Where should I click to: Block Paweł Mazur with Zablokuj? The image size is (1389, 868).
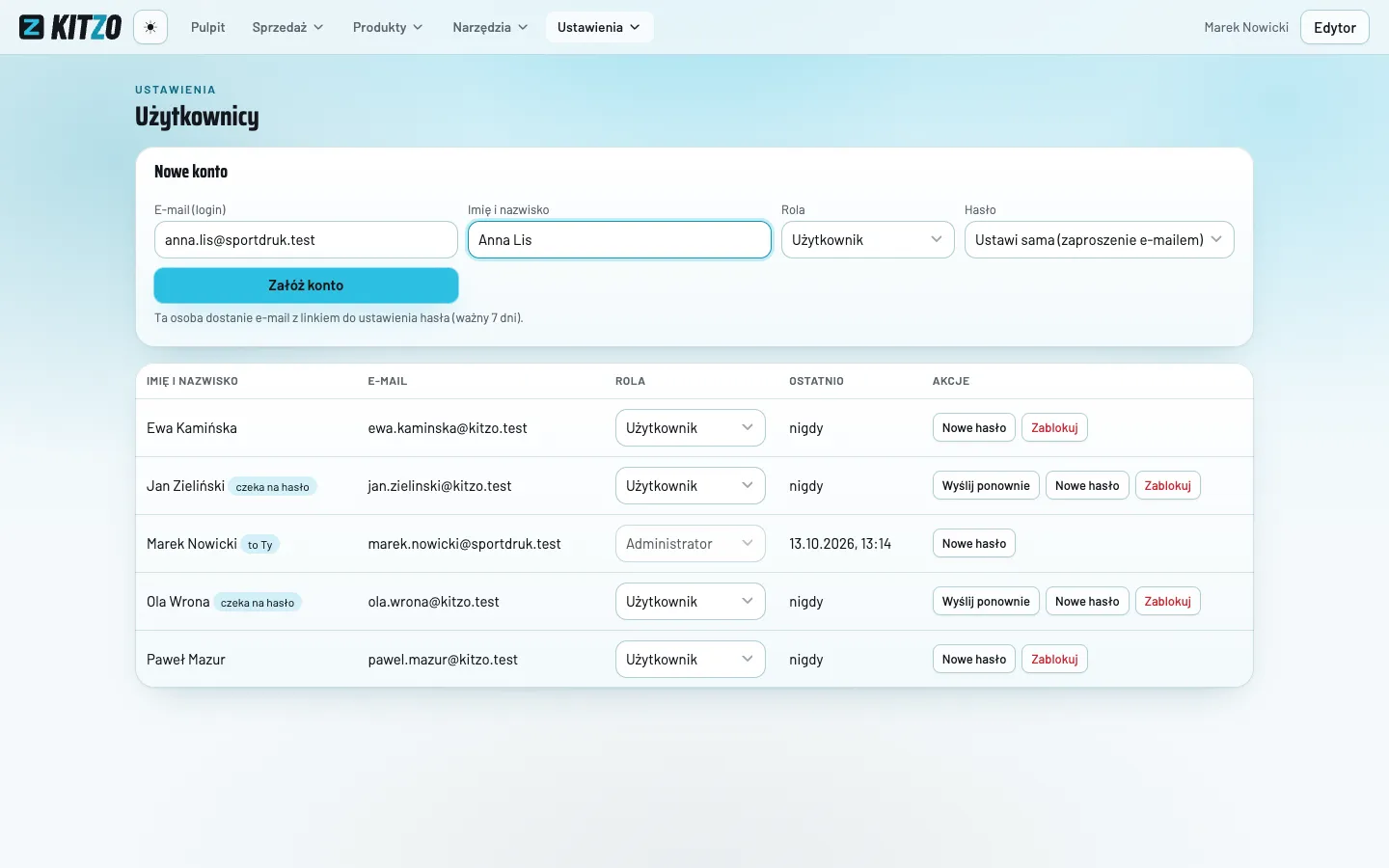point(1054,660)
